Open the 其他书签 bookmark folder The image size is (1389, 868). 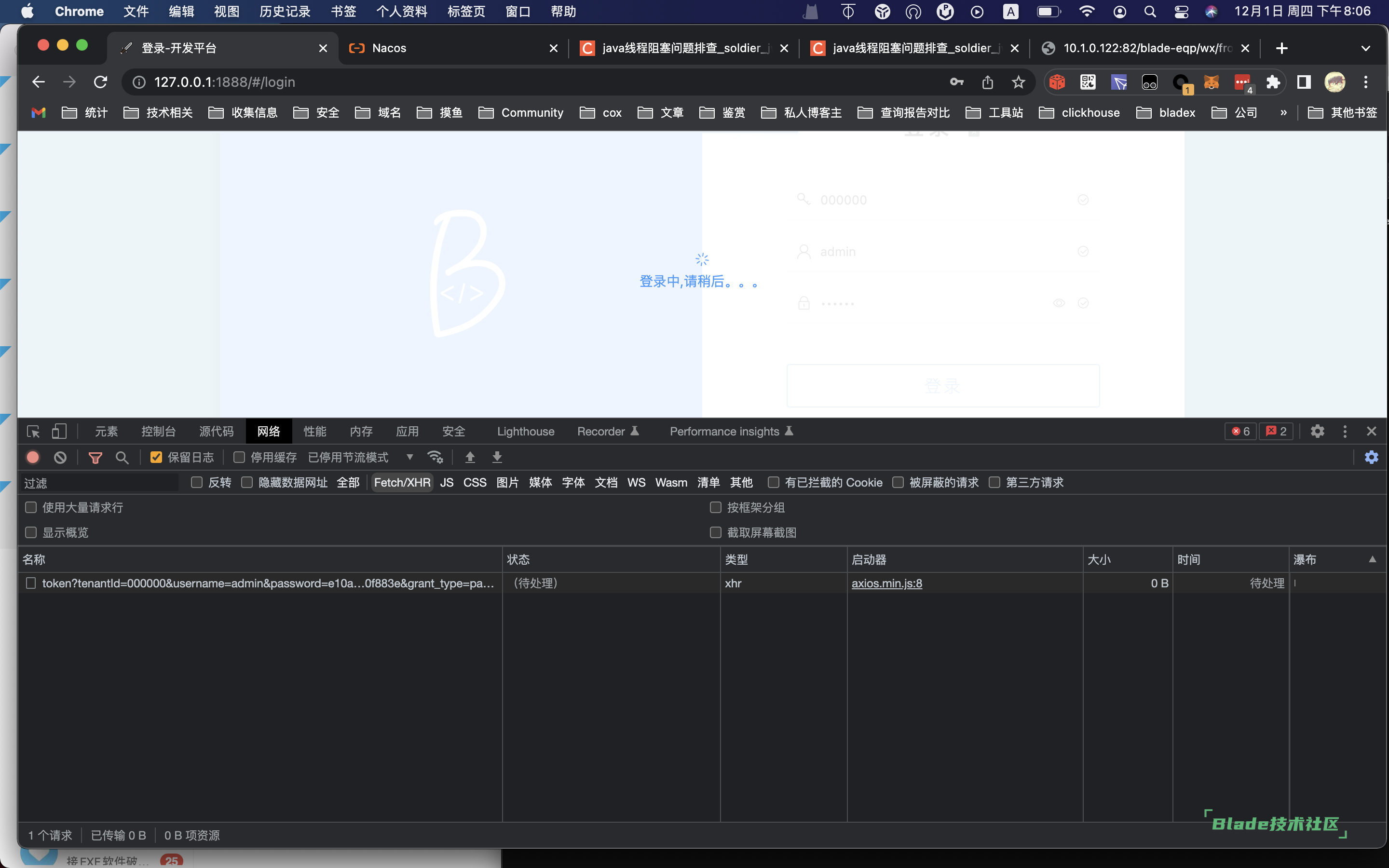[1343, 112]
